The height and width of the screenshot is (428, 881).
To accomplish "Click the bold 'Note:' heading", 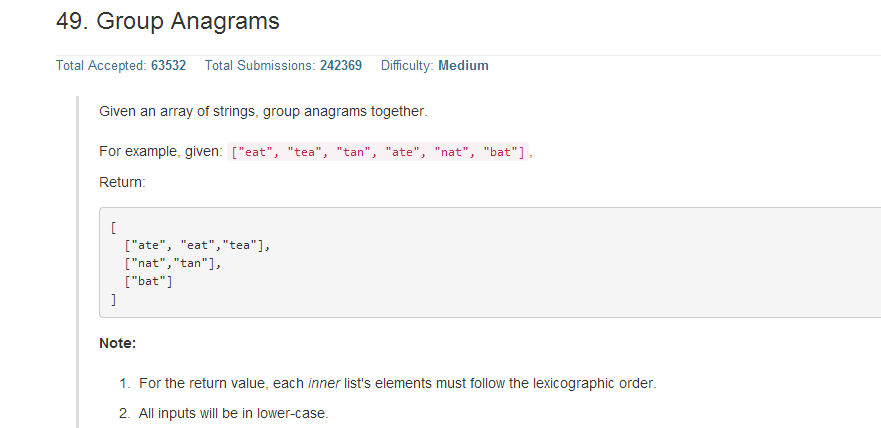I will coord(117,343).
